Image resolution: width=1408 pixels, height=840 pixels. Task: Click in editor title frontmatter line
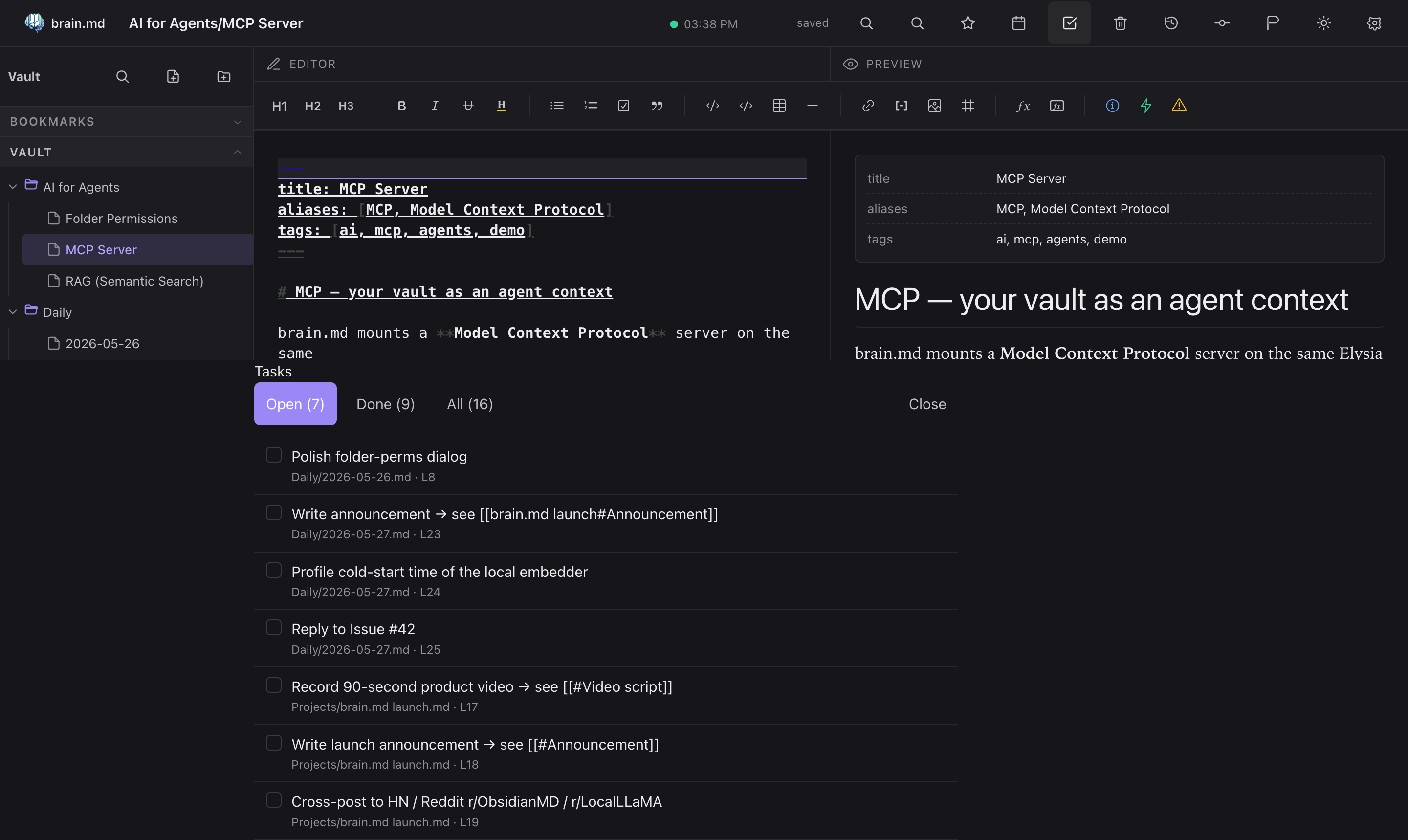pos(352,189)
